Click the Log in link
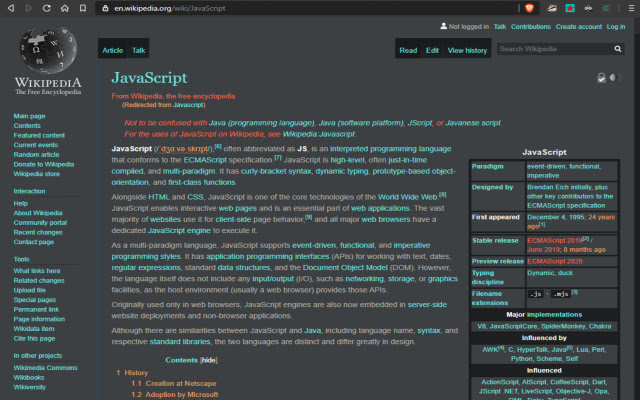The width and height of the screenshot is (640, 400). coord(616,27)
